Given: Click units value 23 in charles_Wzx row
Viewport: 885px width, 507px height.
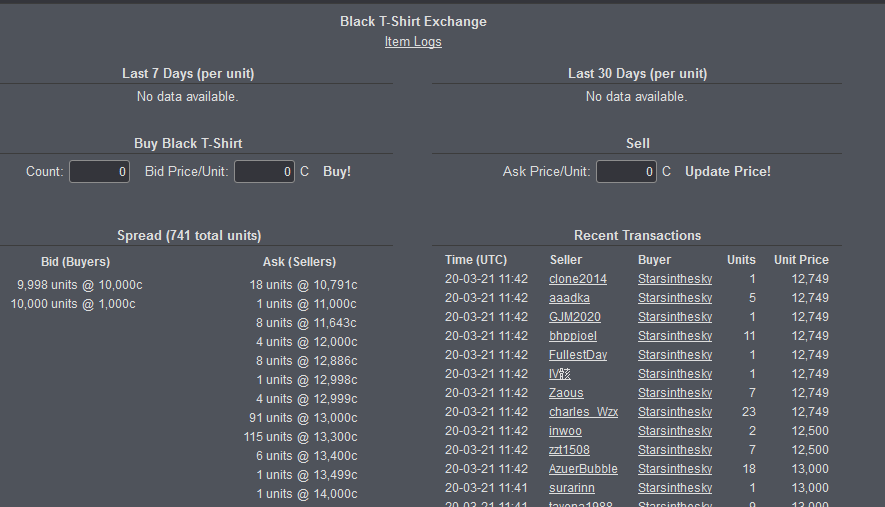Looking at the screenshot, I should [x=748, y=412].
